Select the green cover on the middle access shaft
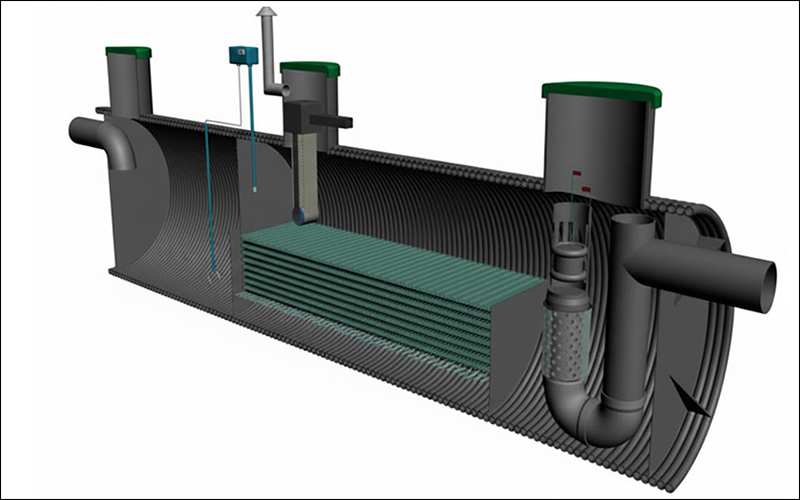Screen dimensions: 800x500 coord(310,68)
